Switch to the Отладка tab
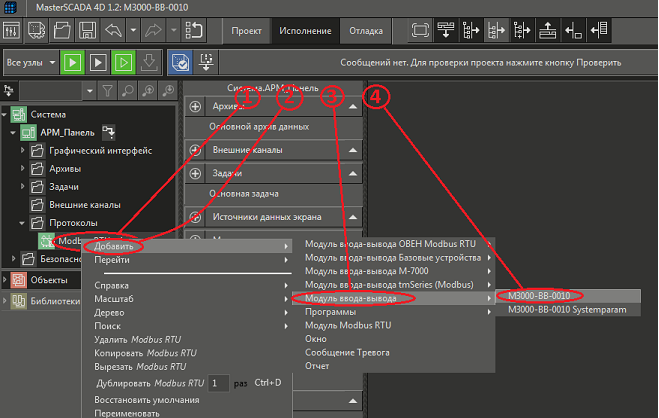This screenshot has height=418, width=659. (x=365, y=31)
